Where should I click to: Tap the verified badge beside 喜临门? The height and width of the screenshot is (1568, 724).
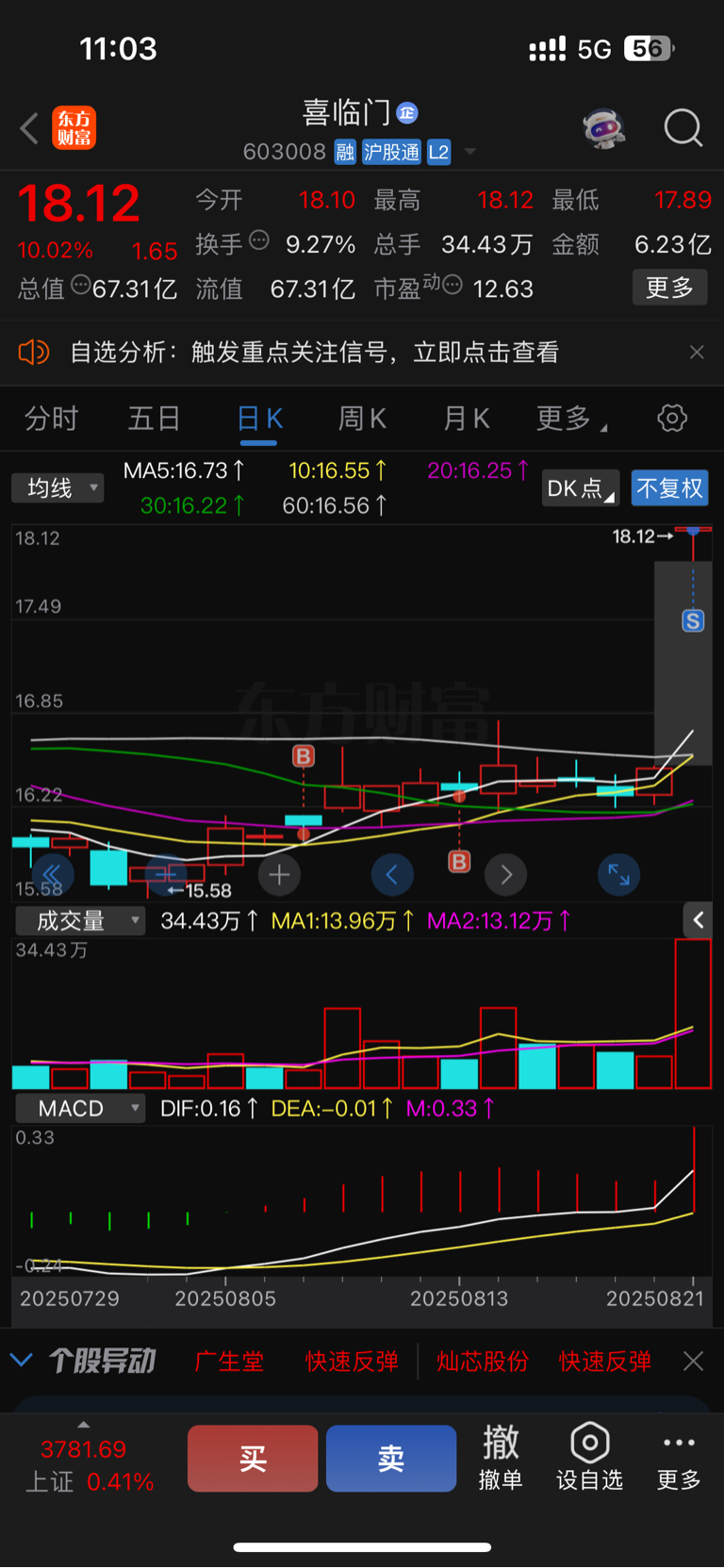tap(407, 113)
